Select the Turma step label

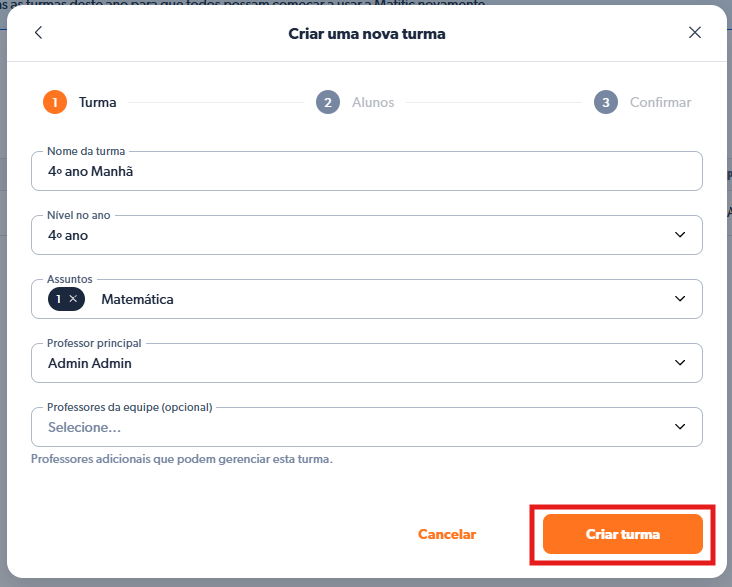pos(98,102)
